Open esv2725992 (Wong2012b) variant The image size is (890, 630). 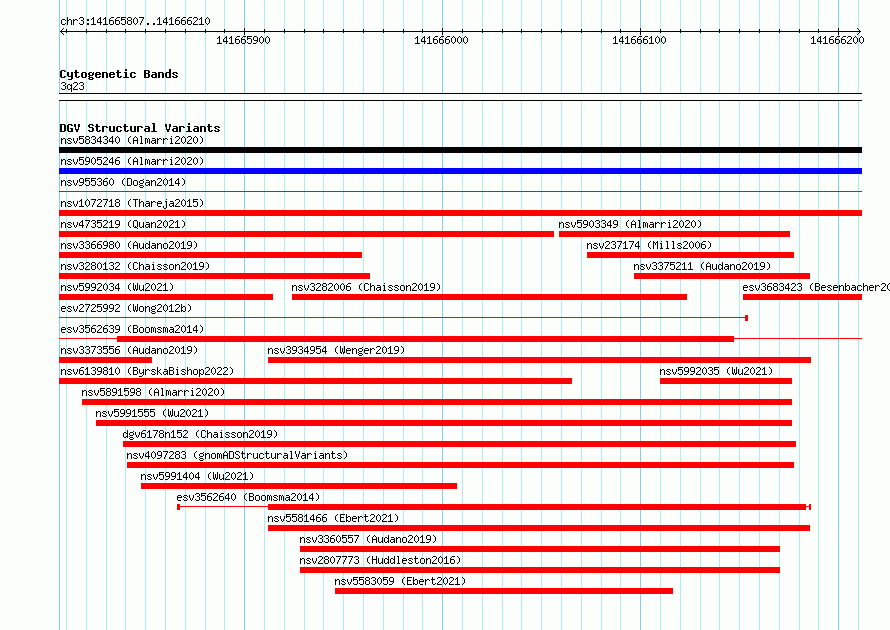[x=126, y=308]
